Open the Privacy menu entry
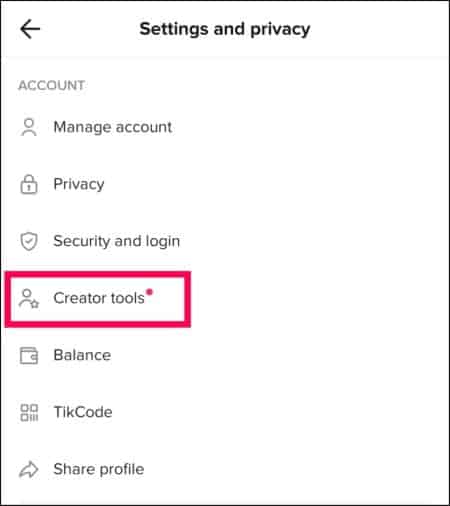The image size is (450, 506). click(79, 184)
